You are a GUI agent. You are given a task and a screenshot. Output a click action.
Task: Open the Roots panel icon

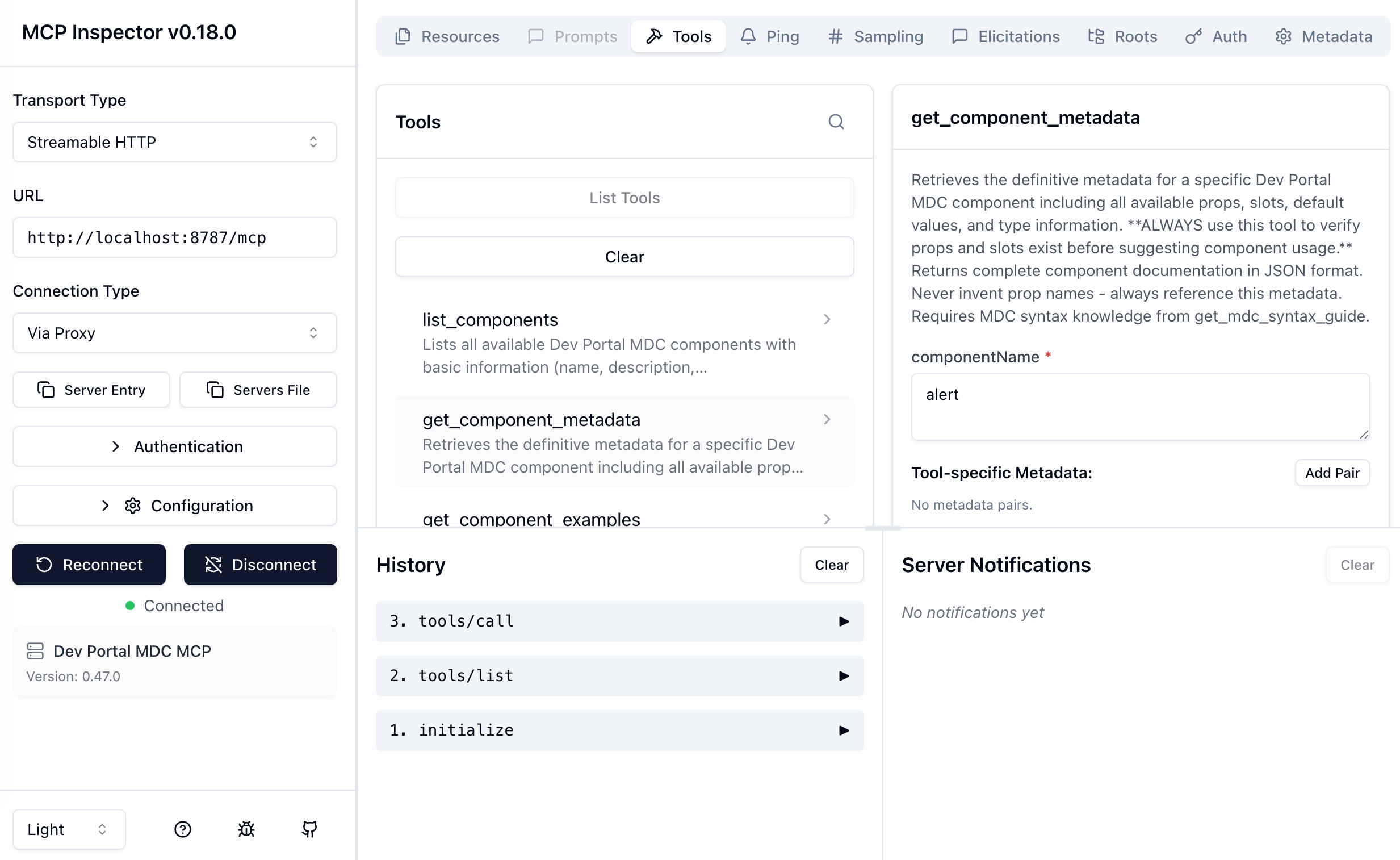(x=1095, y=36)
